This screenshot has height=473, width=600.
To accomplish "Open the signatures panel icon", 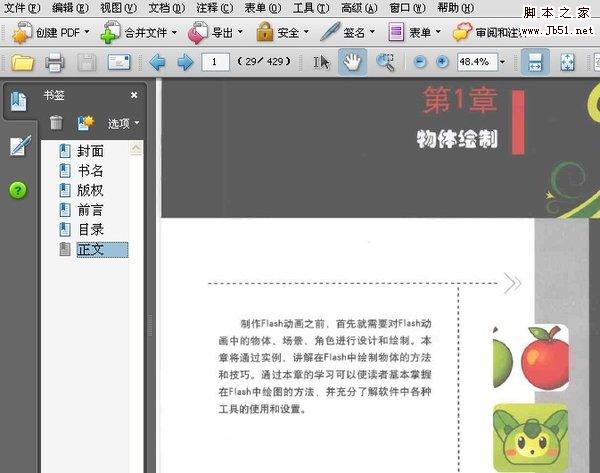I will [x=20, y=146].
